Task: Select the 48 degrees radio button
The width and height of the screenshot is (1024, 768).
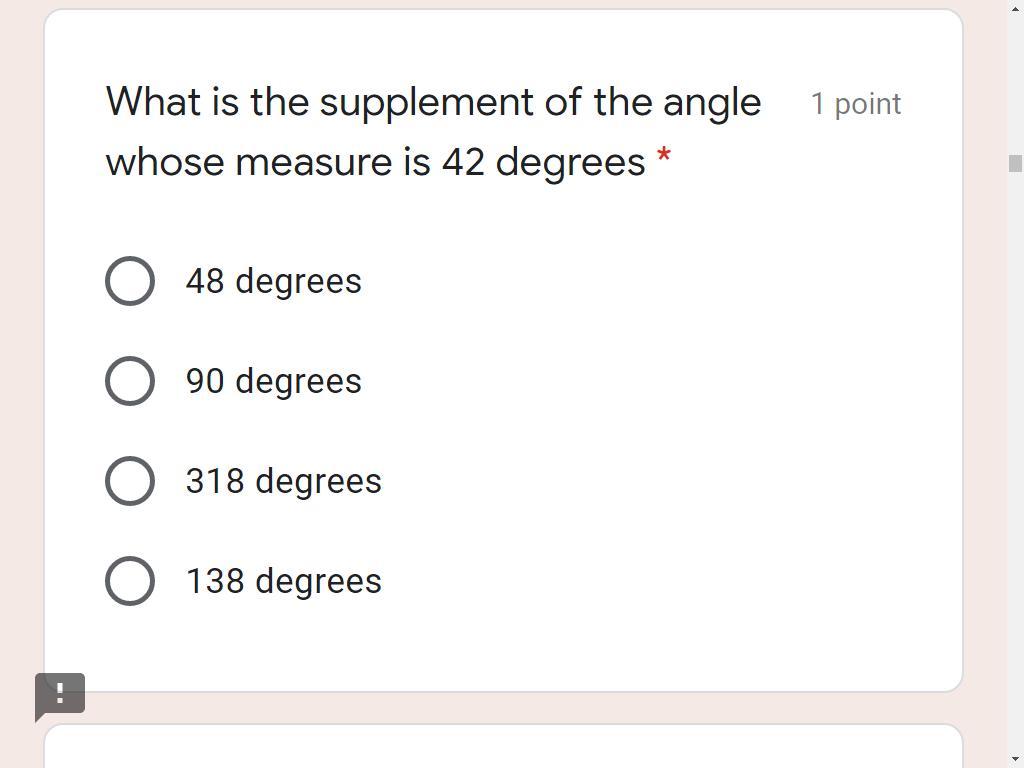Action: point(130,281)
